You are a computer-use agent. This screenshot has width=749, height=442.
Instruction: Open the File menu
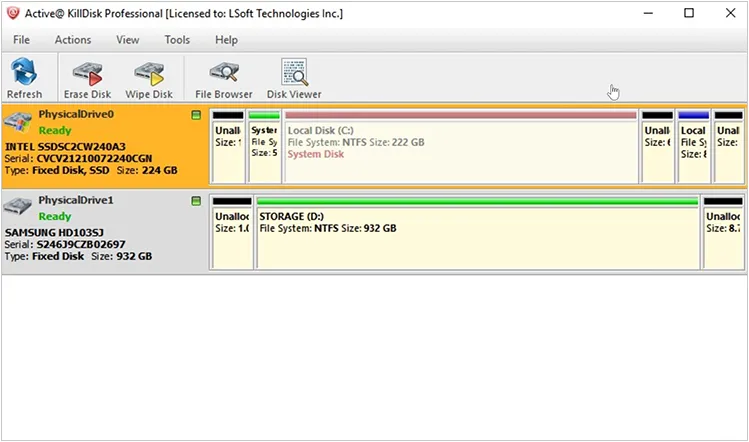point(21,40)
